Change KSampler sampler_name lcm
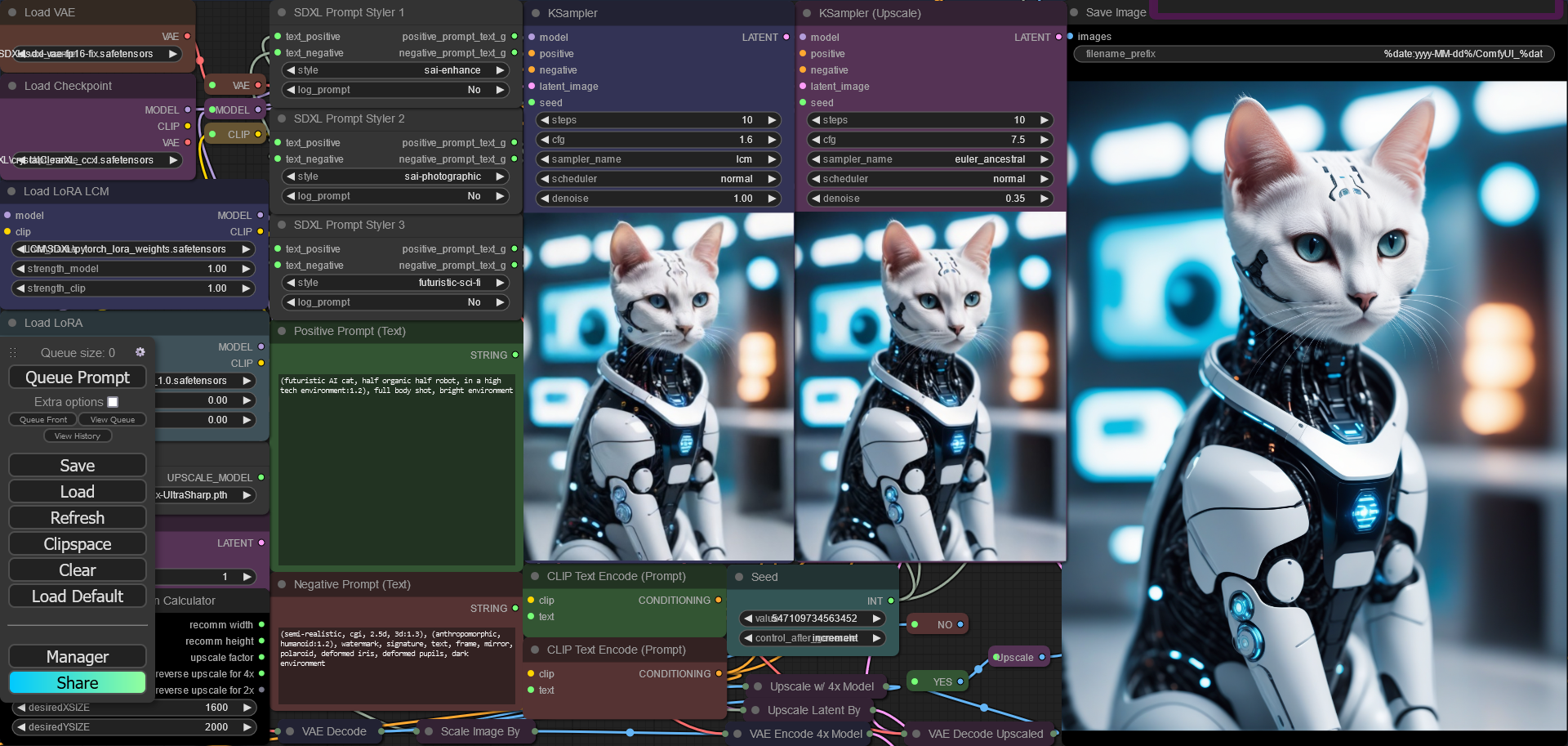1568x746 pixels. [x=658, y=159]
